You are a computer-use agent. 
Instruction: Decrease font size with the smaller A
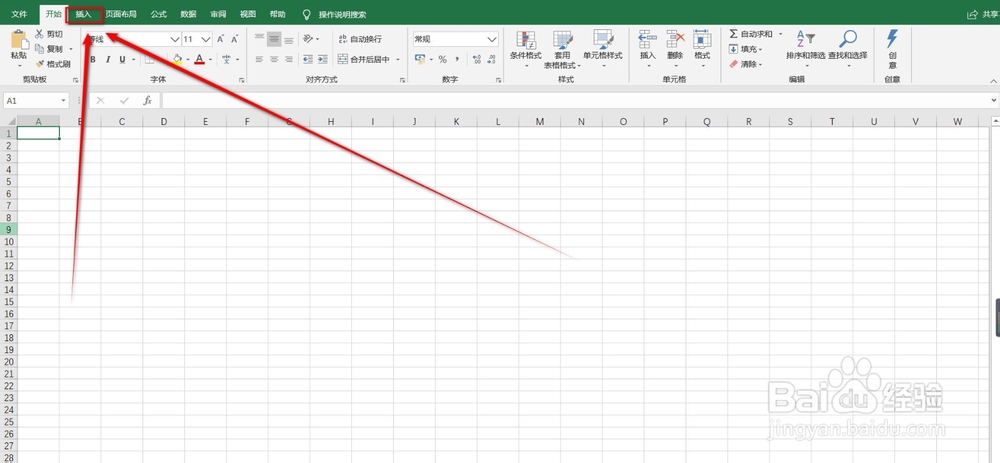[x=235, y=39]
